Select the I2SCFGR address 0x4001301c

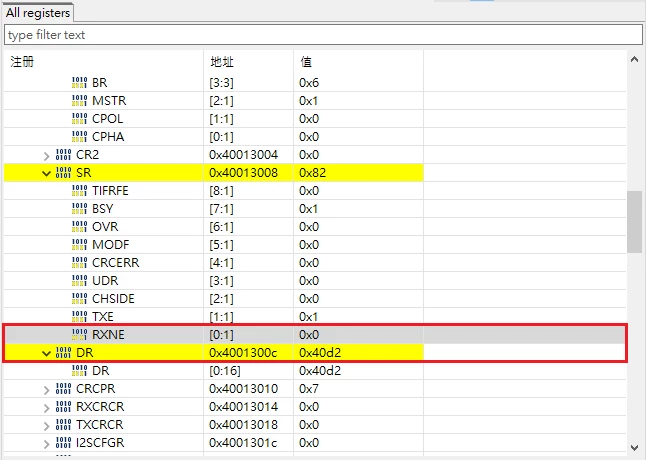click(243, 442)
